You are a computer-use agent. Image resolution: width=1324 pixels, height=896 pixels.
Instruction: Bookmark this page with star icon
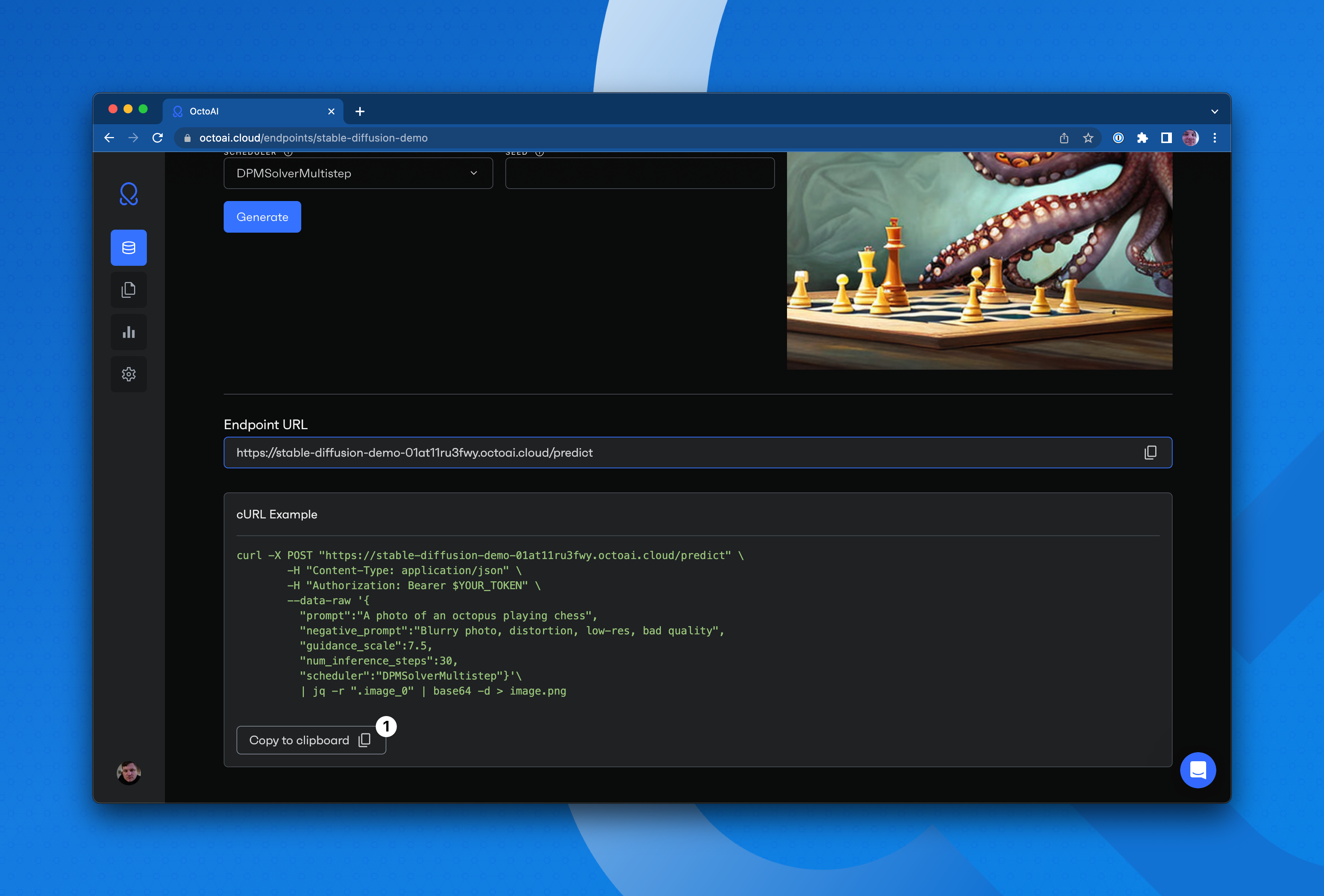point(1088,138)
